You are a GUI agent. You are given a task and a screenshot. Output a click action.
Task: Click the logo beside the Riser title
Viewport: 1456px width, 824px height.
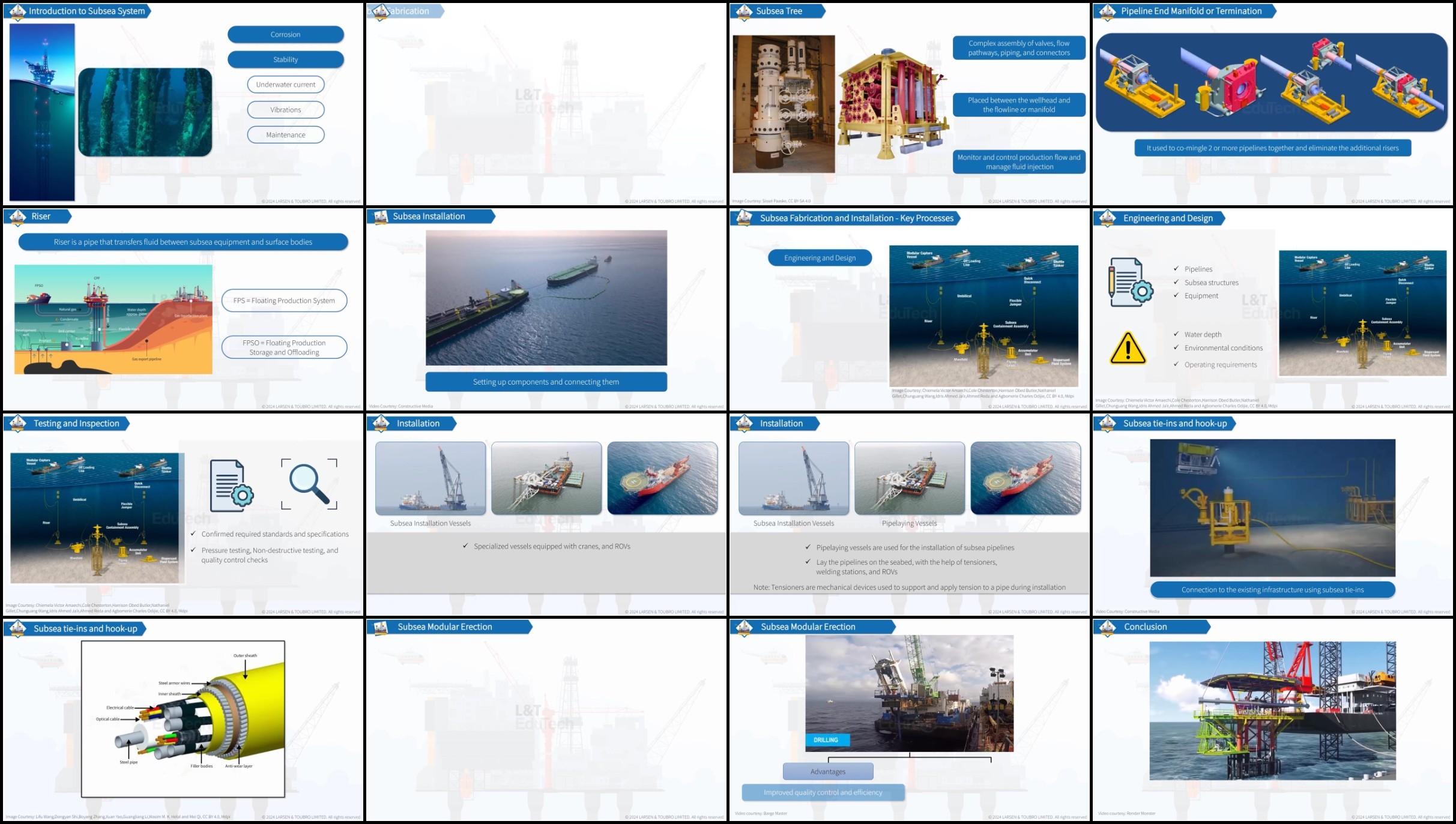[17, 217]
